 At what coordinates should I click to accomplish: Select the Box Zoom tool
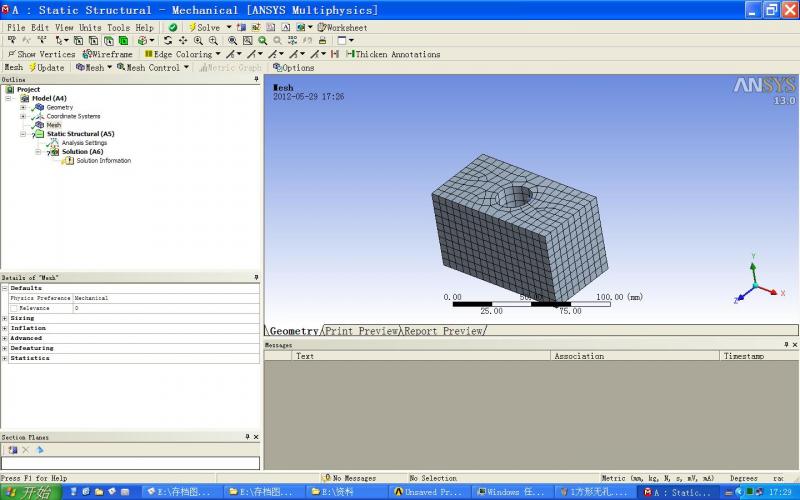(x=213, y=40)
